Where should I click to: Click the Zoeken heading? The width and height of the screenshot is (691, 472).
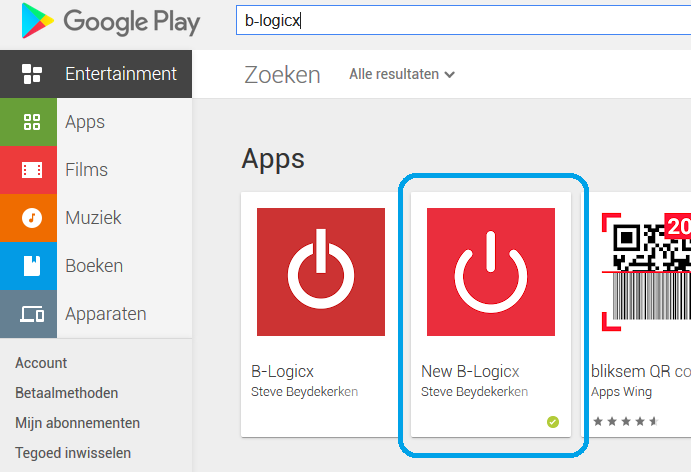282,74
